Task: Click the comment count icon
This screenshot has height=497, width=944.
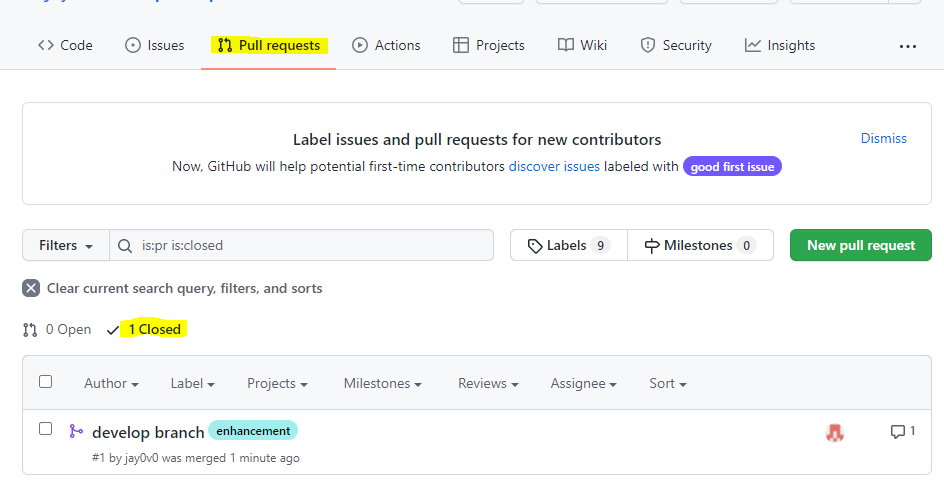Action: point(897,432)
